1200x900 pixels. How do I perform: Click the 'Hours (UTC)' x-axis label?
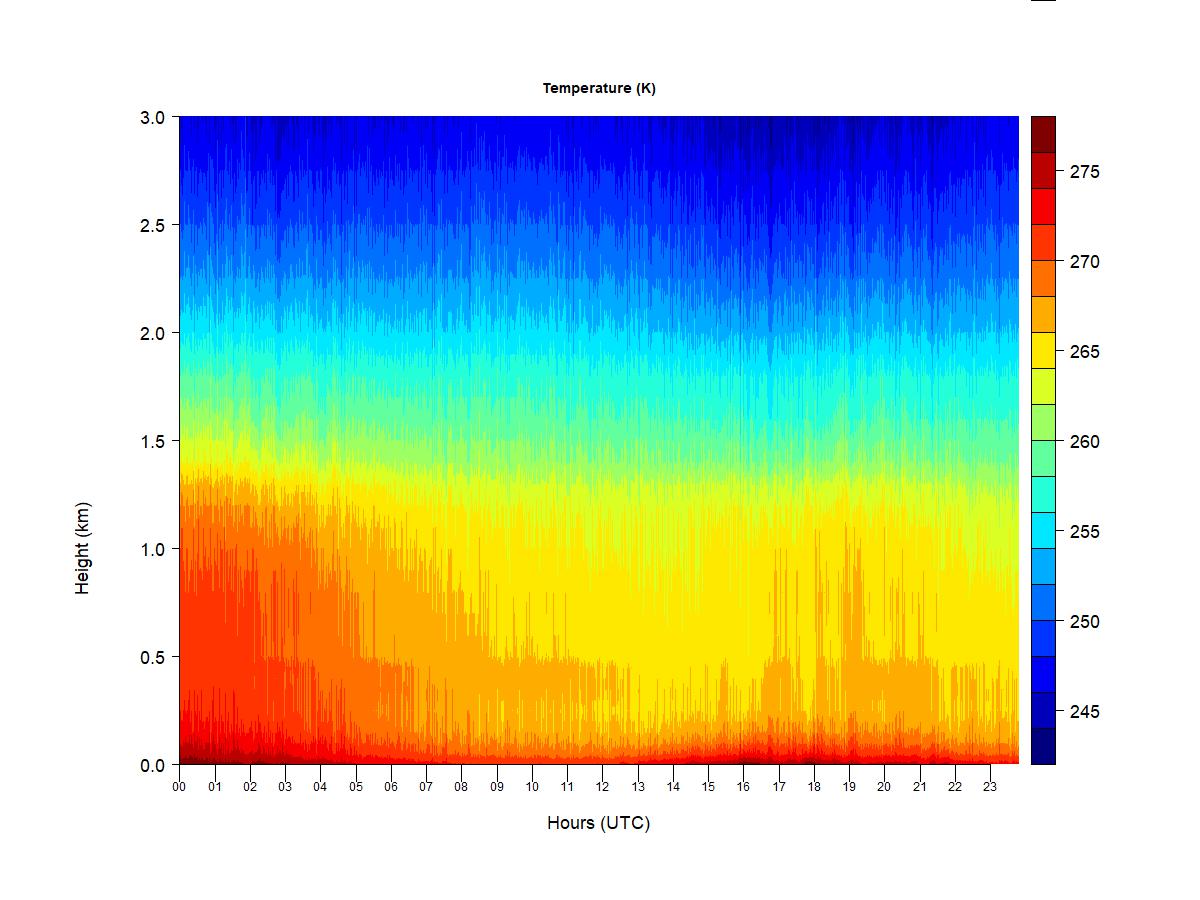coord(598,823)
